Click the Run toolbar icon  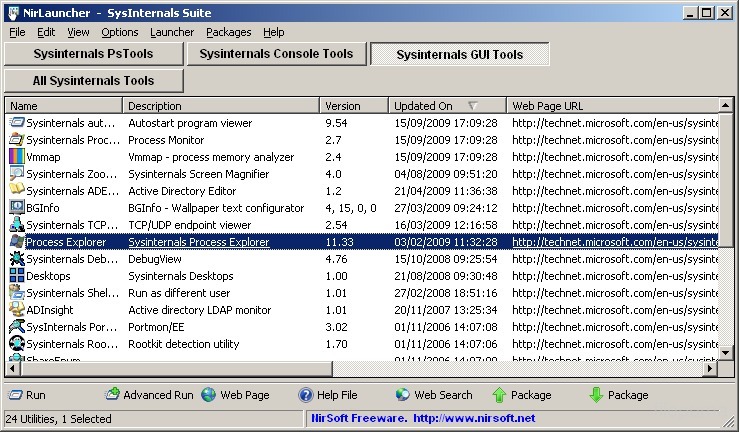(x=15, y=395)
